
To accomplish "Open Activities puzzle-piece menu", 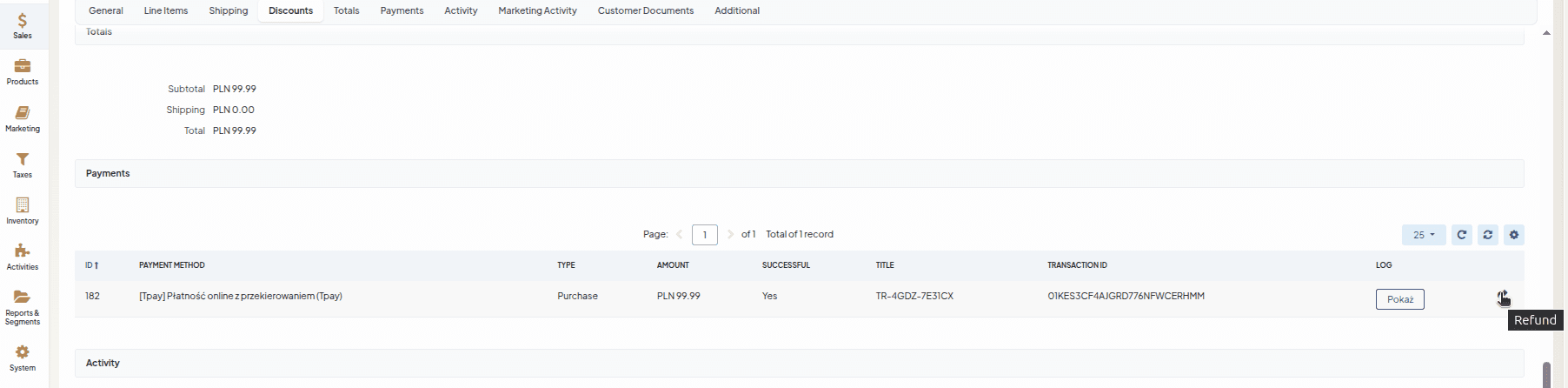I will [23, 257].
